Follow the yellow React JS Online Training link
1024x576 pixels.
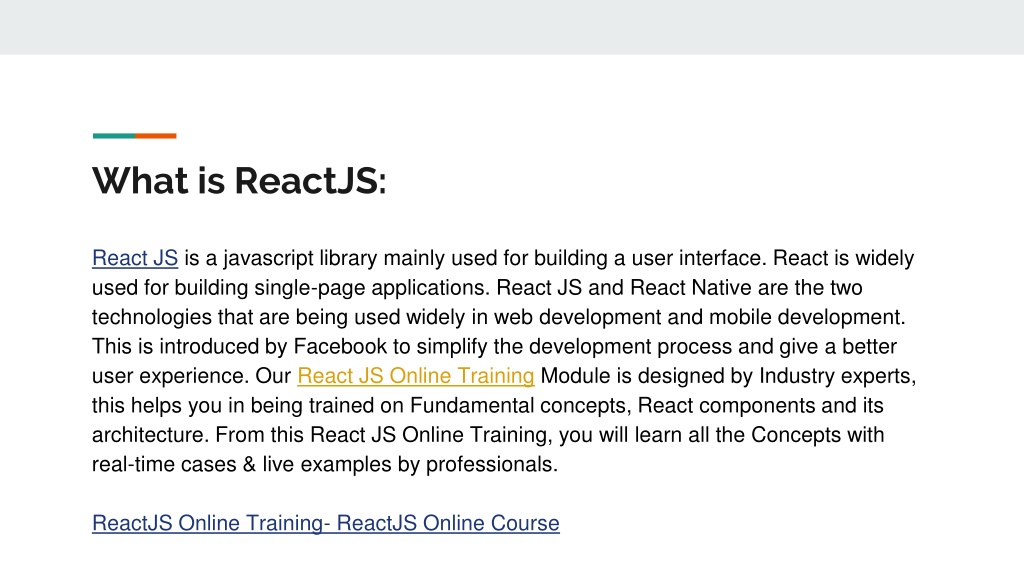coord(415,376)
